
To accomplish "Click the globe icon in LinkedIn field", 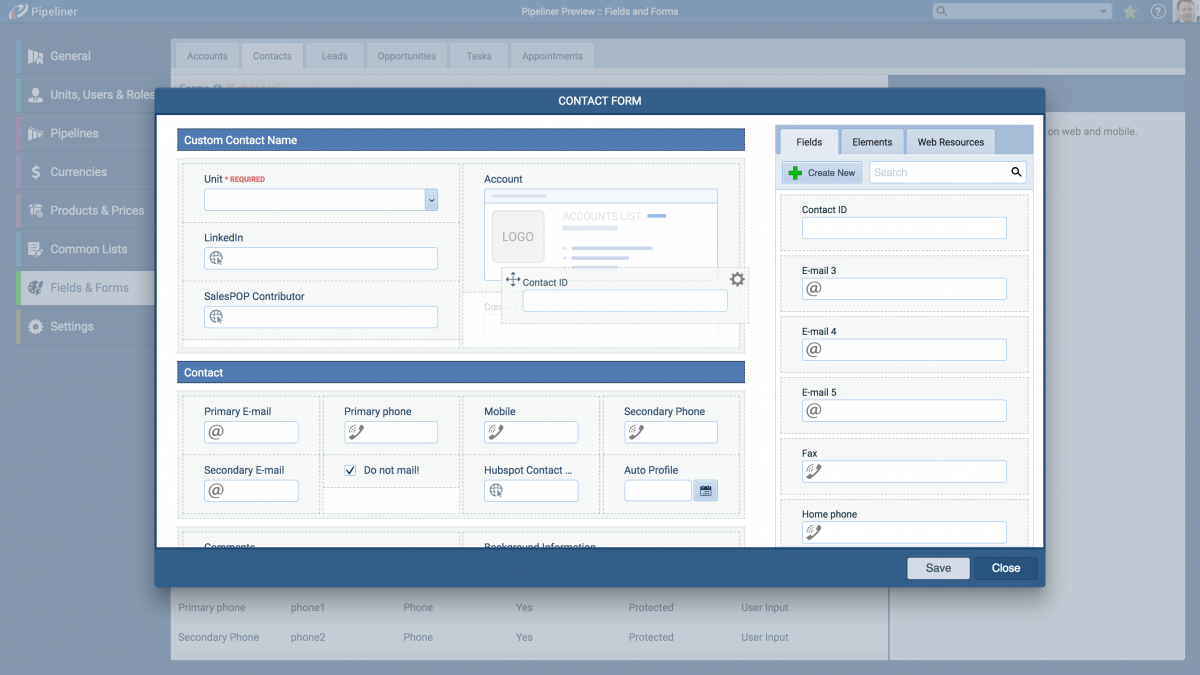I will [214, 258].
